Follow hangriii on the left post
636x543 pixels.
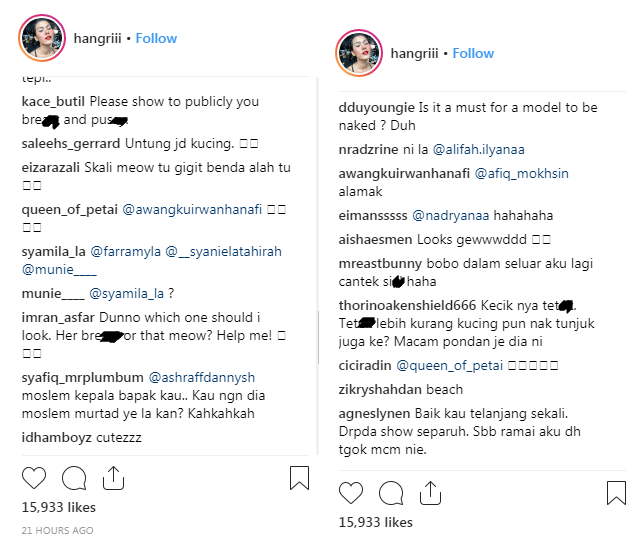[156, 38]
